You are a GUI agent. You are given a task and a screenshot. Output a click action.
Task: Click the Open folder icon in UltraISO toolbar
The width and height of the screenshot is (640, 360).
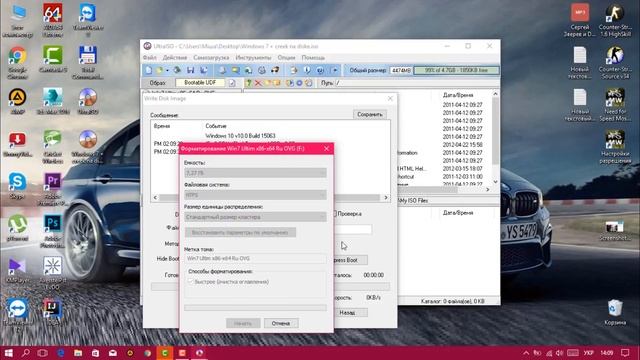[x=160, y=70]
